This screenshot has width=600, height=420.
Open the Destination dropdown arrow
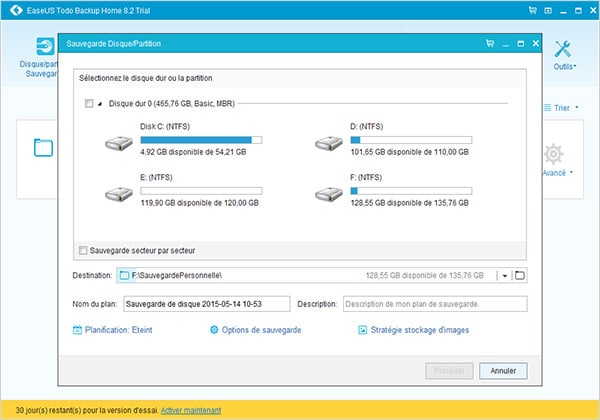(505, 275)
